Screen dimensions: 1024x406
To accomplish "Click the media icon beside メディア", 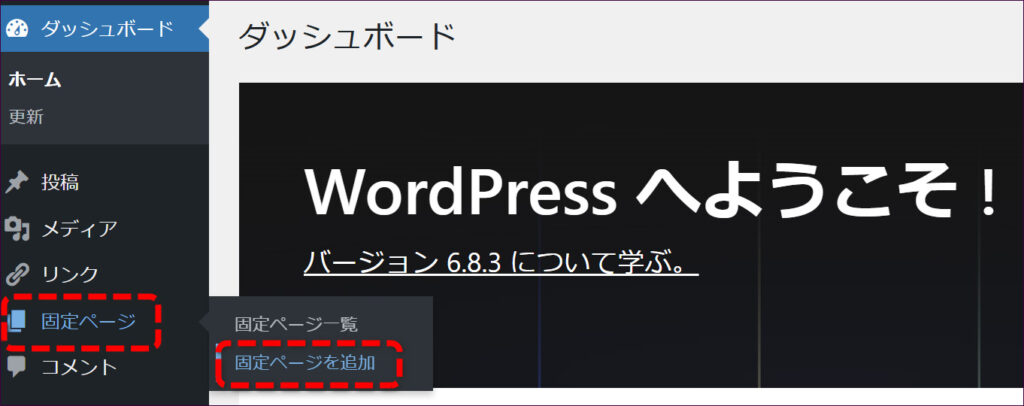I will point(17,229).
